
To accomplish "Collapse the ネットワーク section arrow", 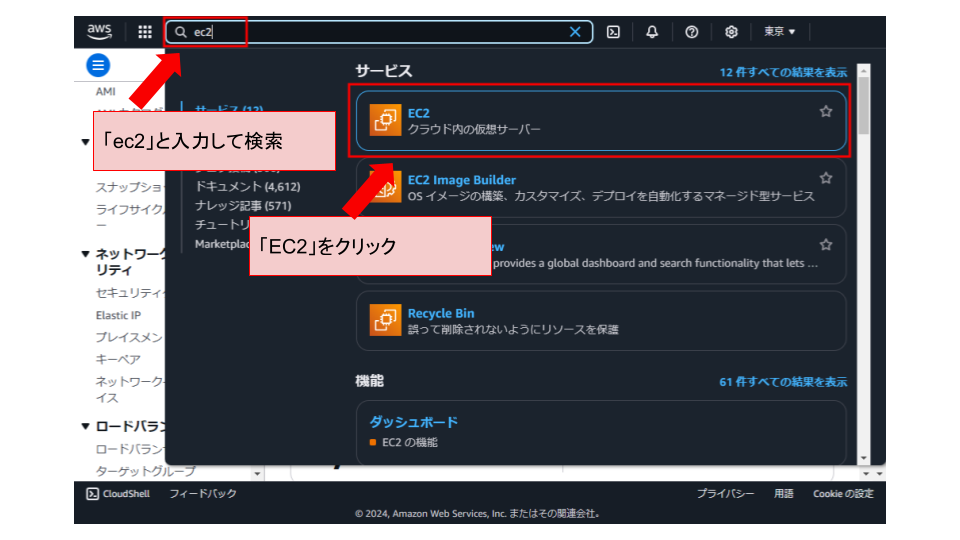I will coord(86,253).
